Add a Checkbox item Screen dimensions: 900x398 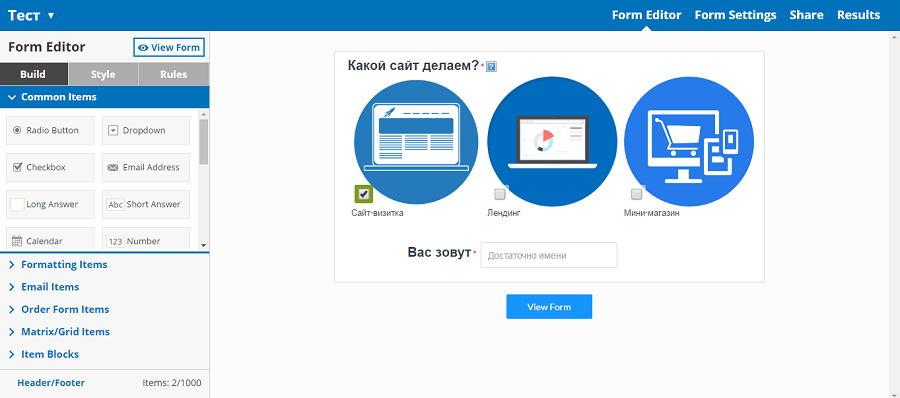click(x=50, y=167)
